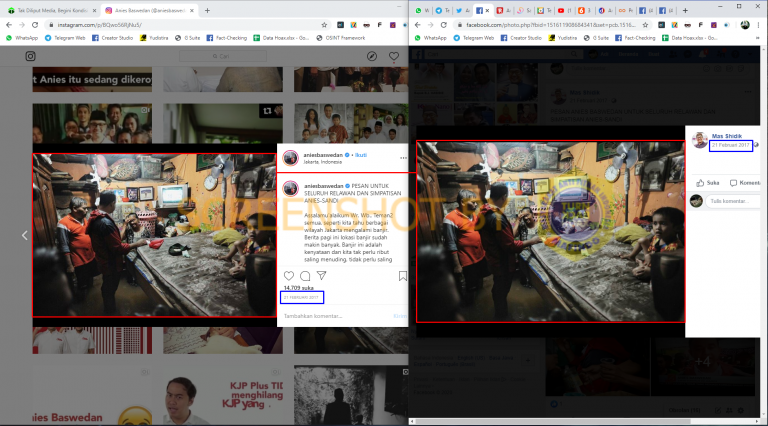Open the three-dot more options of the Instagram post
The width and height of the screenshot is (768, 426).
click(403, 158)
